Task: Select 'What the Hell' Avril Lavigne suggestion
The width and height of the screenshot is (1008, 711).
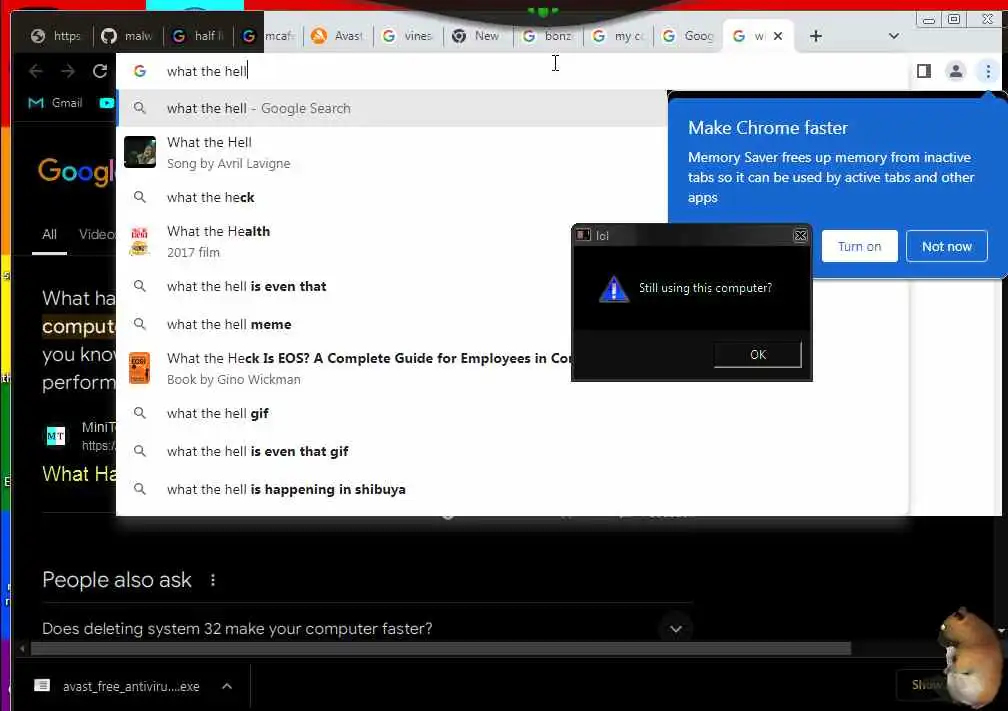Action: [392, 152]
